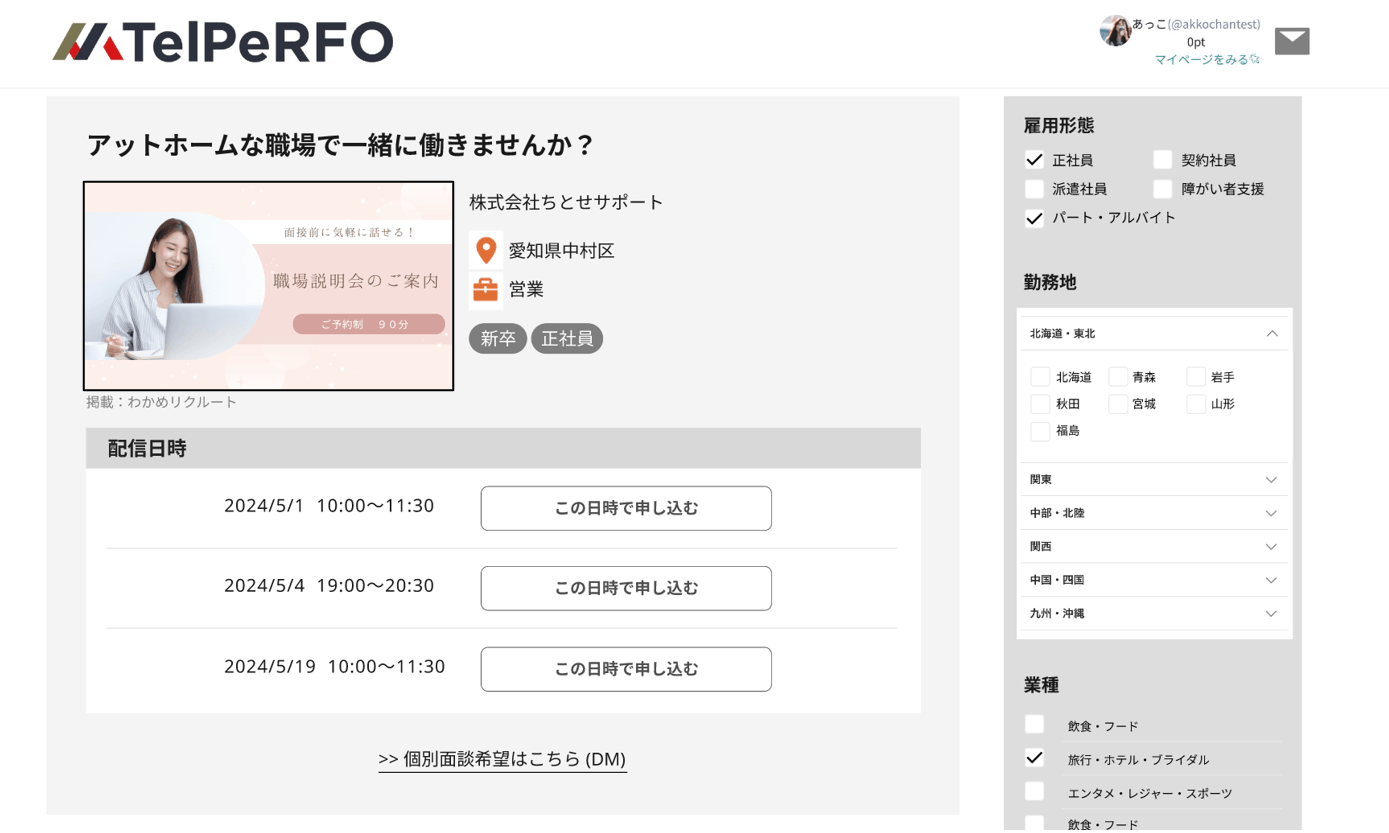This screenshot has width=1389, height=833.
Task: Disable the 旅行・ホテル・ブライダル industry filter
Action: pyautogui.click(x=1034, y=759)
